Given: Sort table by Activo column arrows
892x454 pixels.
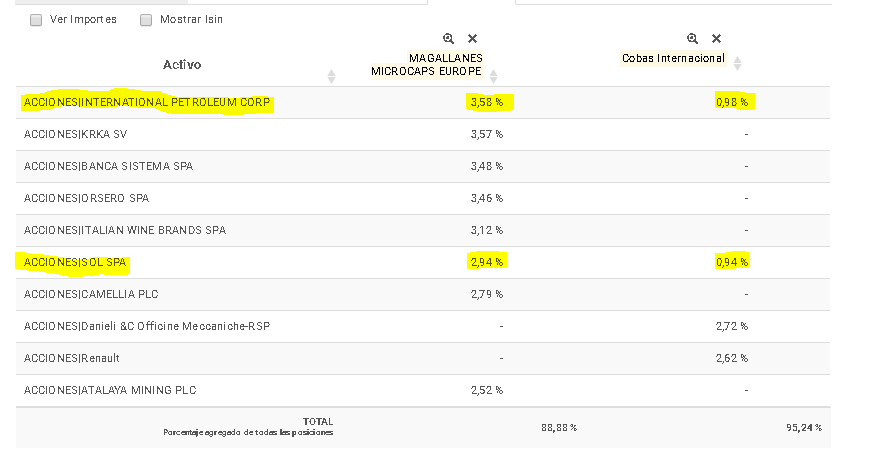Looking at the screenshot, I should pos(331,76).
